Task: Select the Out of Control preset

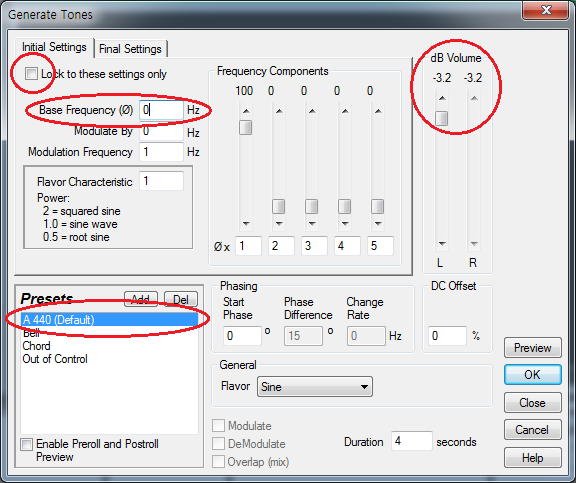Action: (x=109, y=359)
